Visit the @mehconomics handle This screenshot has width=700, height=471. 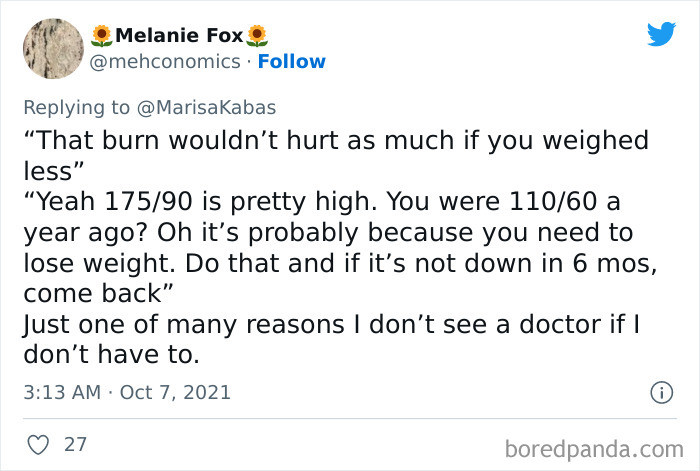165,61
